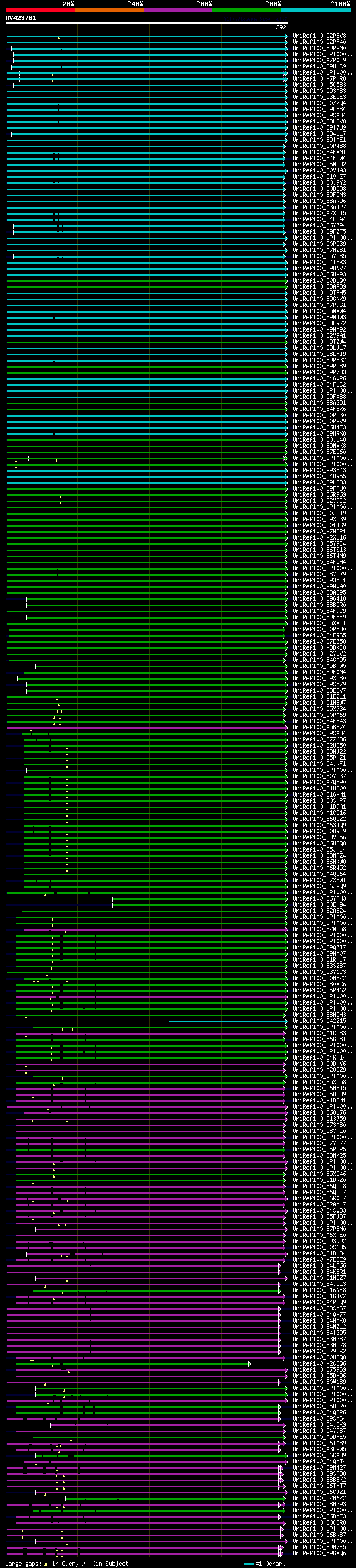356x1568 pixels.
Task: Click the UniRef100_Q10HZ7 label
Action: point(319,176)
